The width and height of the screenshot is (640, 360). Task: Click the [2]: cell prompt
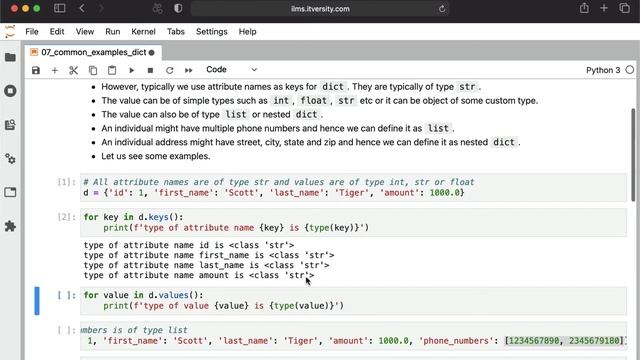pyautogui.click(x=67, y=217)
